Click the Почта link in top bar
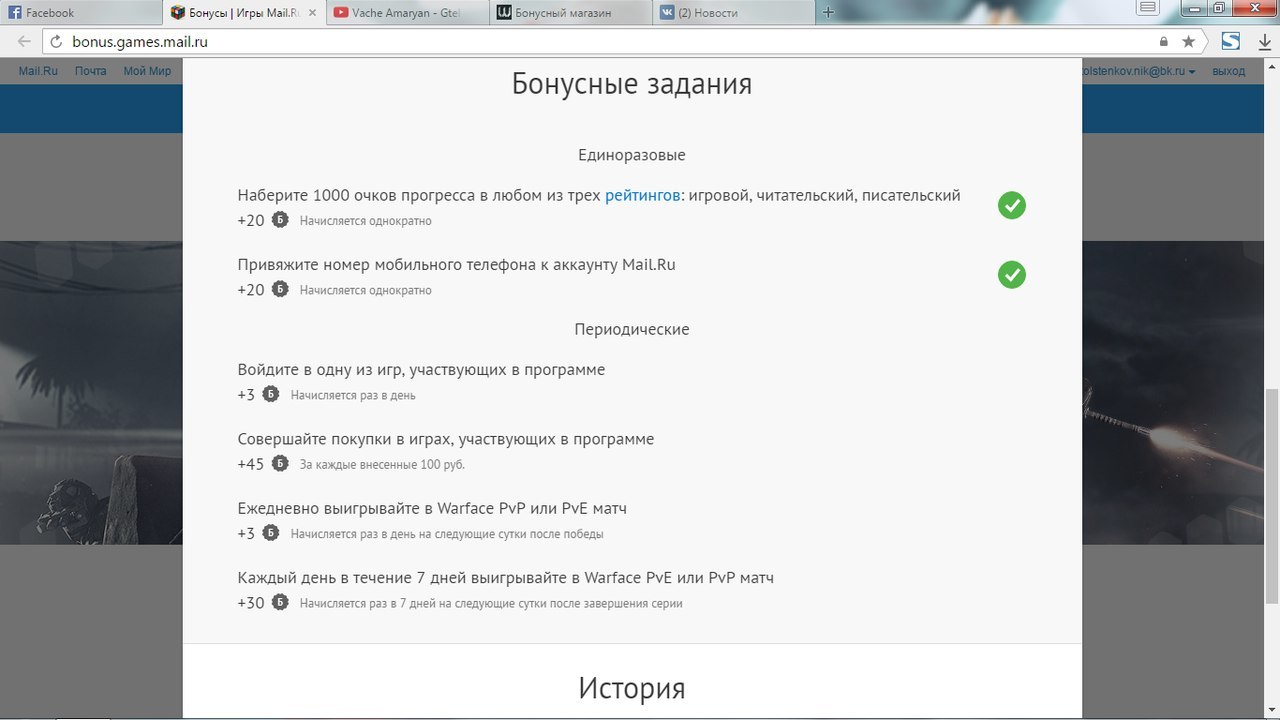The image size is (1280, 720). coord(90,71)
